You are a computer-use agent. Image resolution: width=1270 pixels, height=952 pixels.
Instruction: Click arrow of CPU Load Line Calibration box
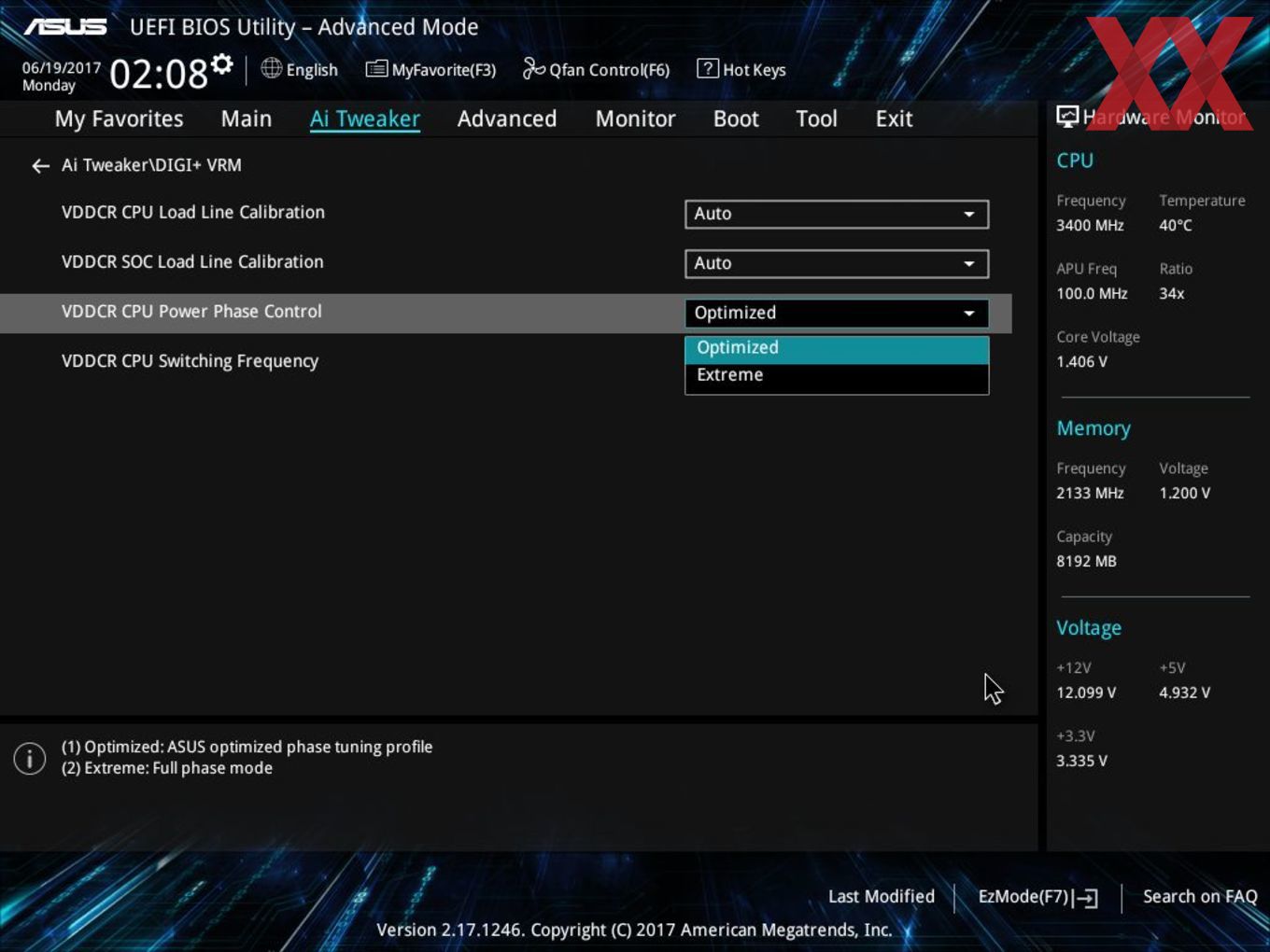(969, 214)
